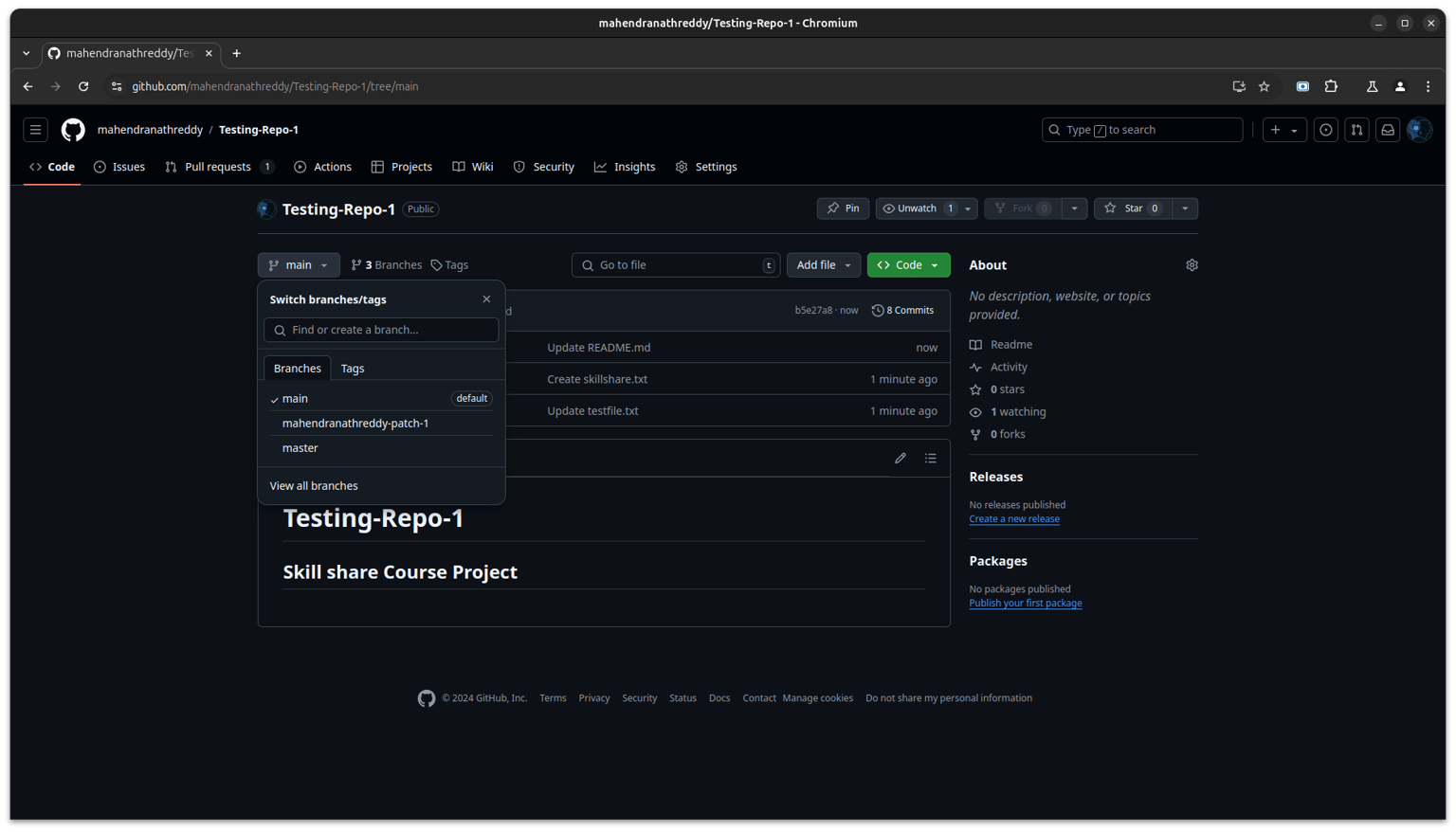Open the Update testfile.txt commit message

pyautogui.click(x=592, y=411)
